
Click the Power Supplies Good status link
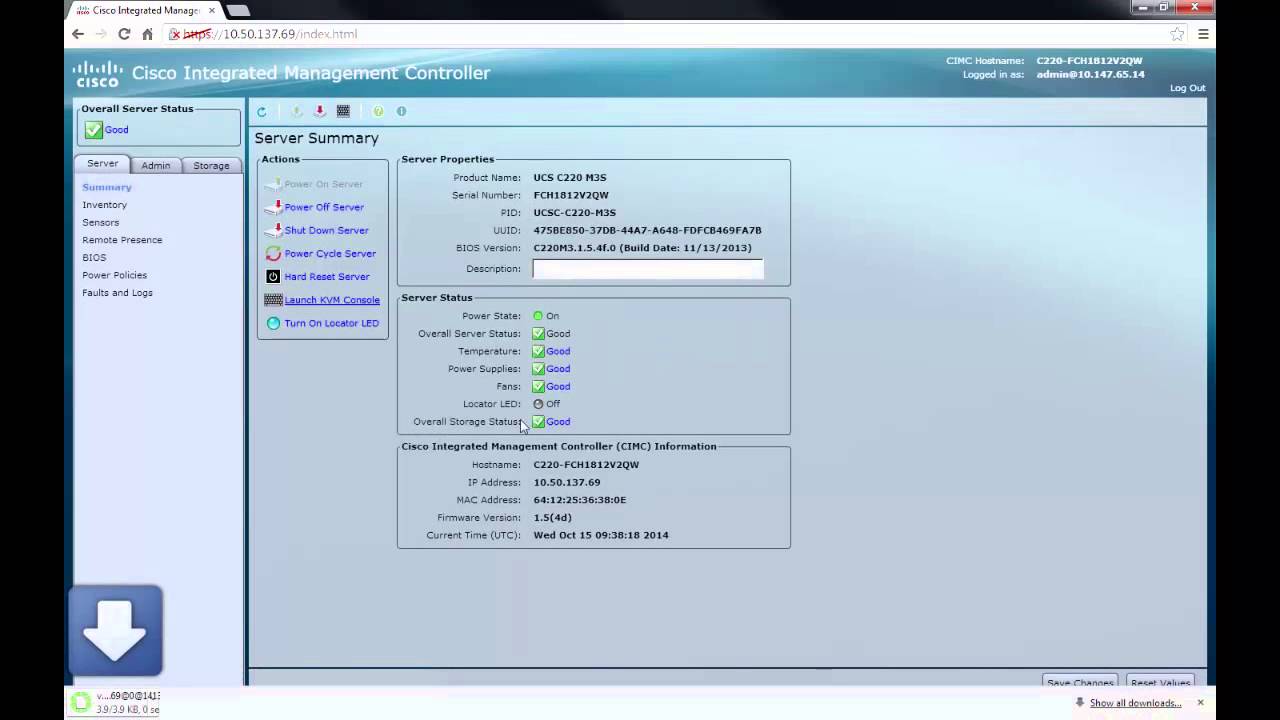[x=558, y=369]
